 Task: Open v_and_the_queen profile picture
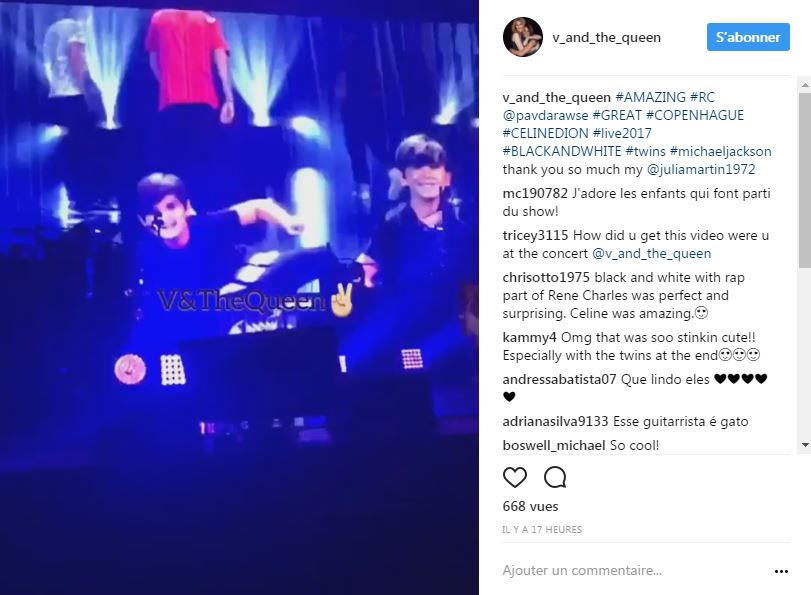[523, 37]
